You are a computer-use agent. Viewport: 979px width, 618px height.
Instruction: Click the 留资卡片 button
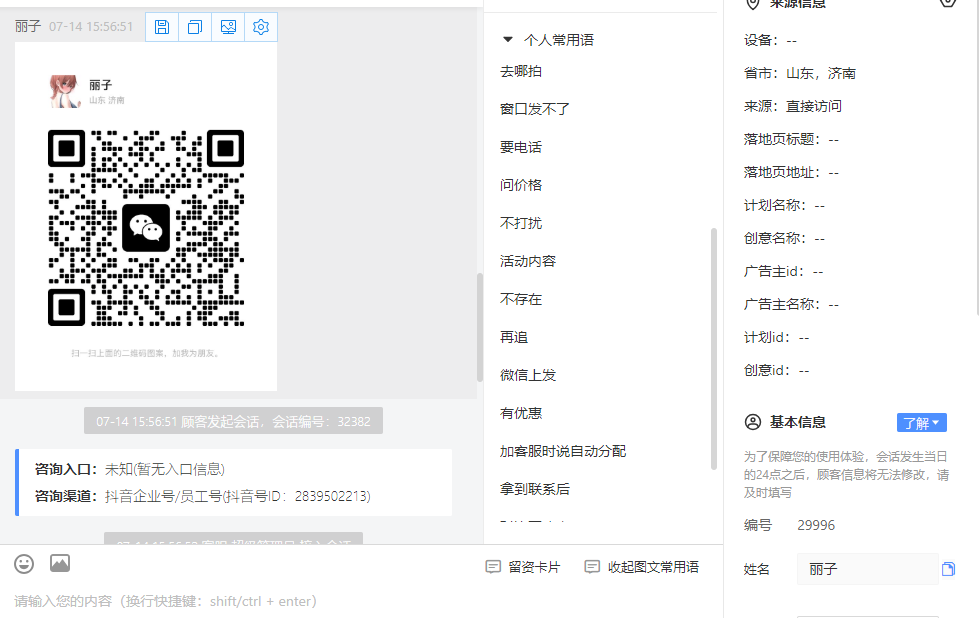[x=523, y=567]
